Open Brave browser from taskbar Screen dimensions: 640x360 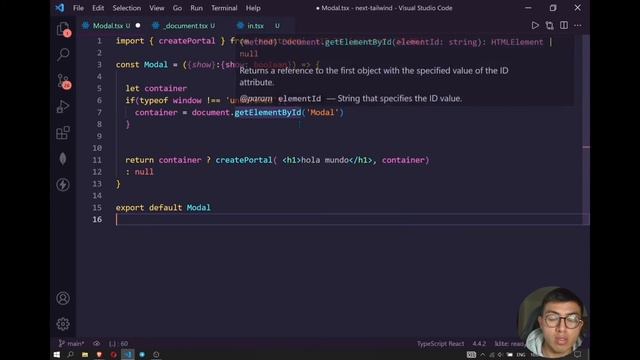click(99, 354)
